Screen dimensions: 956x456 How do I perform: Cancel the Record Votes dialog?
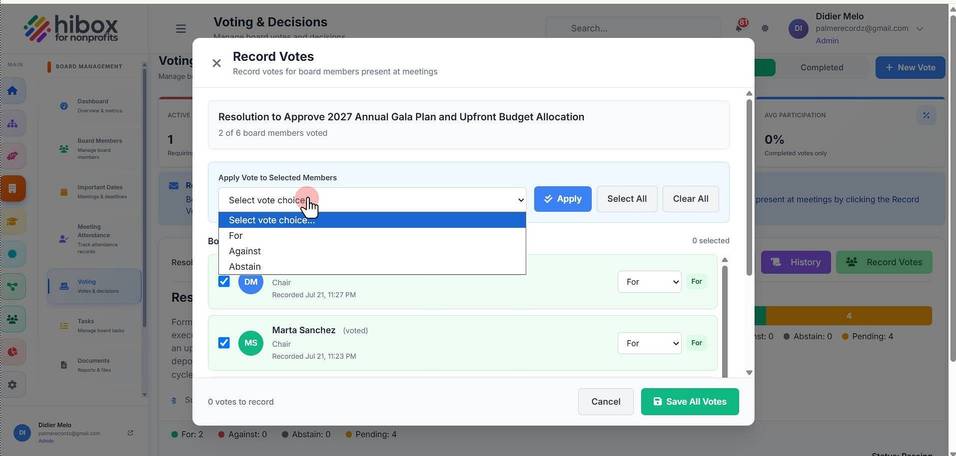point(606,402)
